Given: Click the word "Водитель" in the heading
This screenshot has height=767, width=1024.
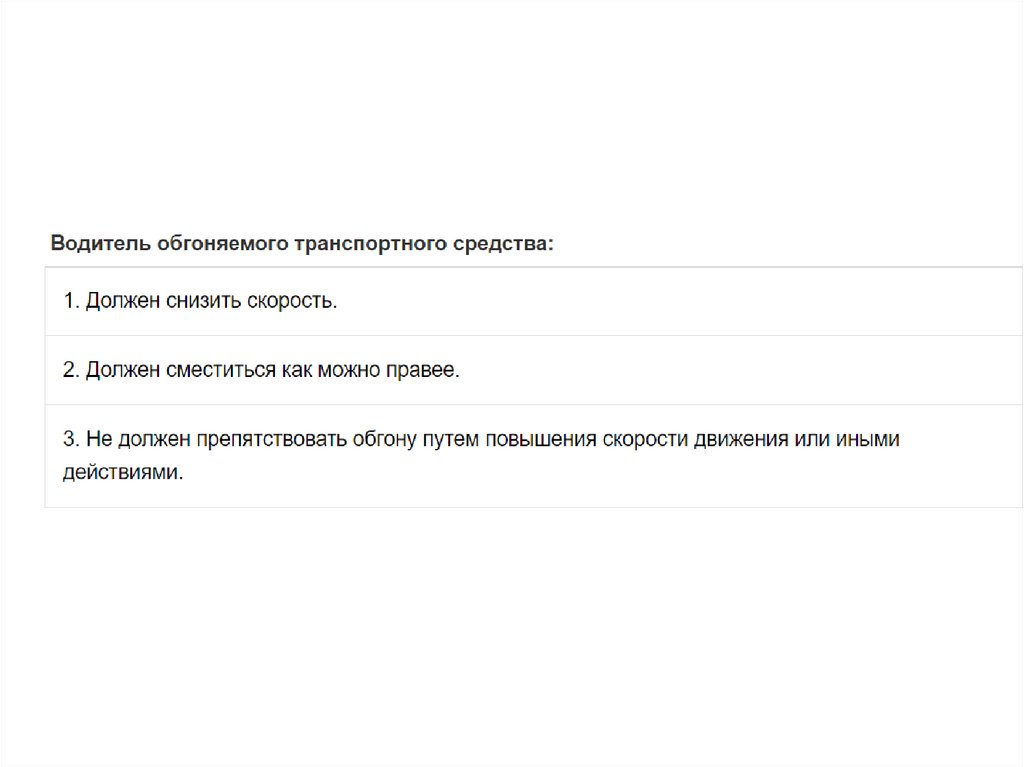Looking at the screenshot, I should coord(100,243).
